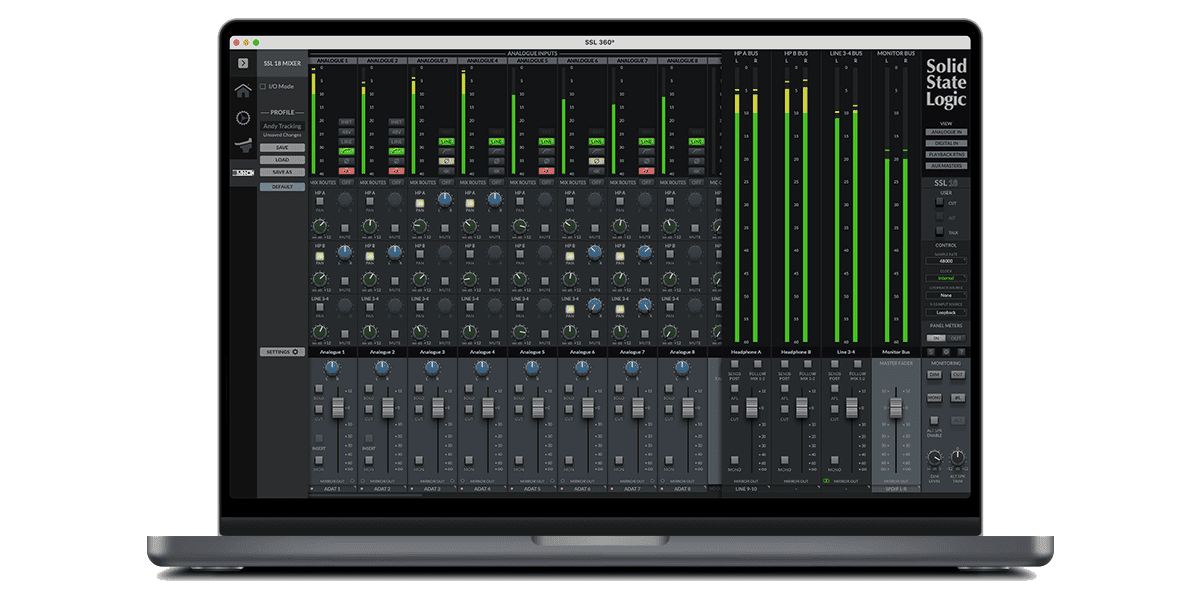The image size is (1200, 600).
Task: Open the input source Loopback dropdown
Action: click(x=946, y=312)
